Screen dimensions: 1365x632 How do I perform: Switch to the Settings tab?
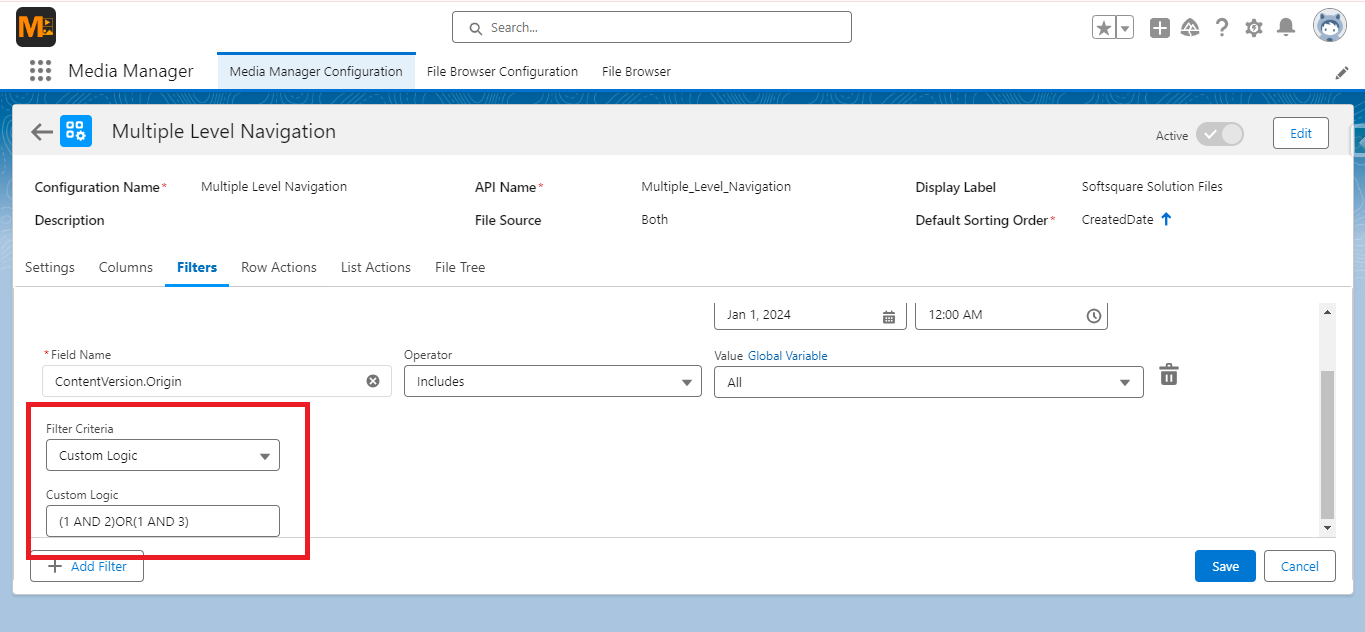coord(50,267)
